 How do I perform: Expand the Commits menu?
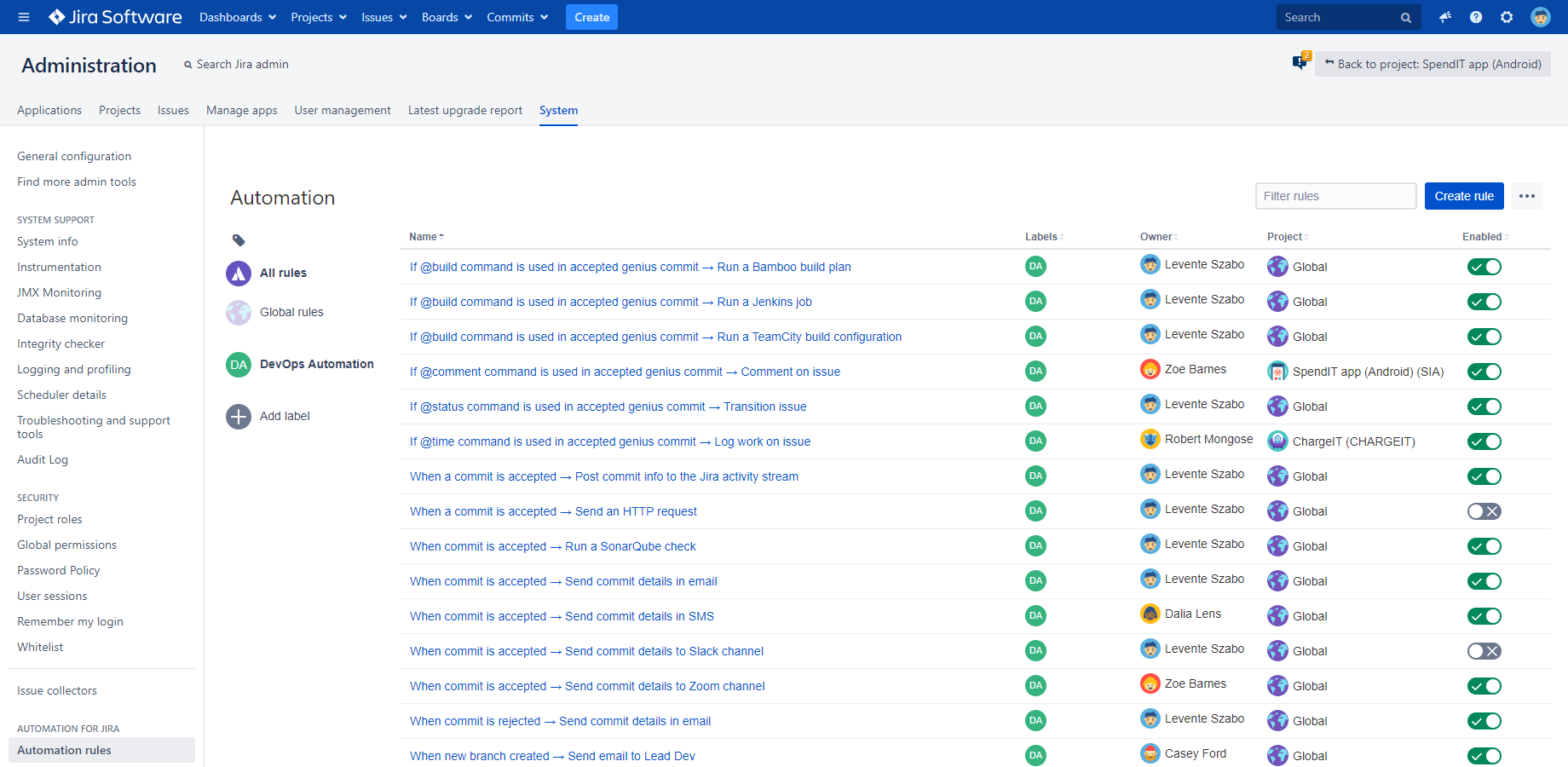tap(516, 16)
